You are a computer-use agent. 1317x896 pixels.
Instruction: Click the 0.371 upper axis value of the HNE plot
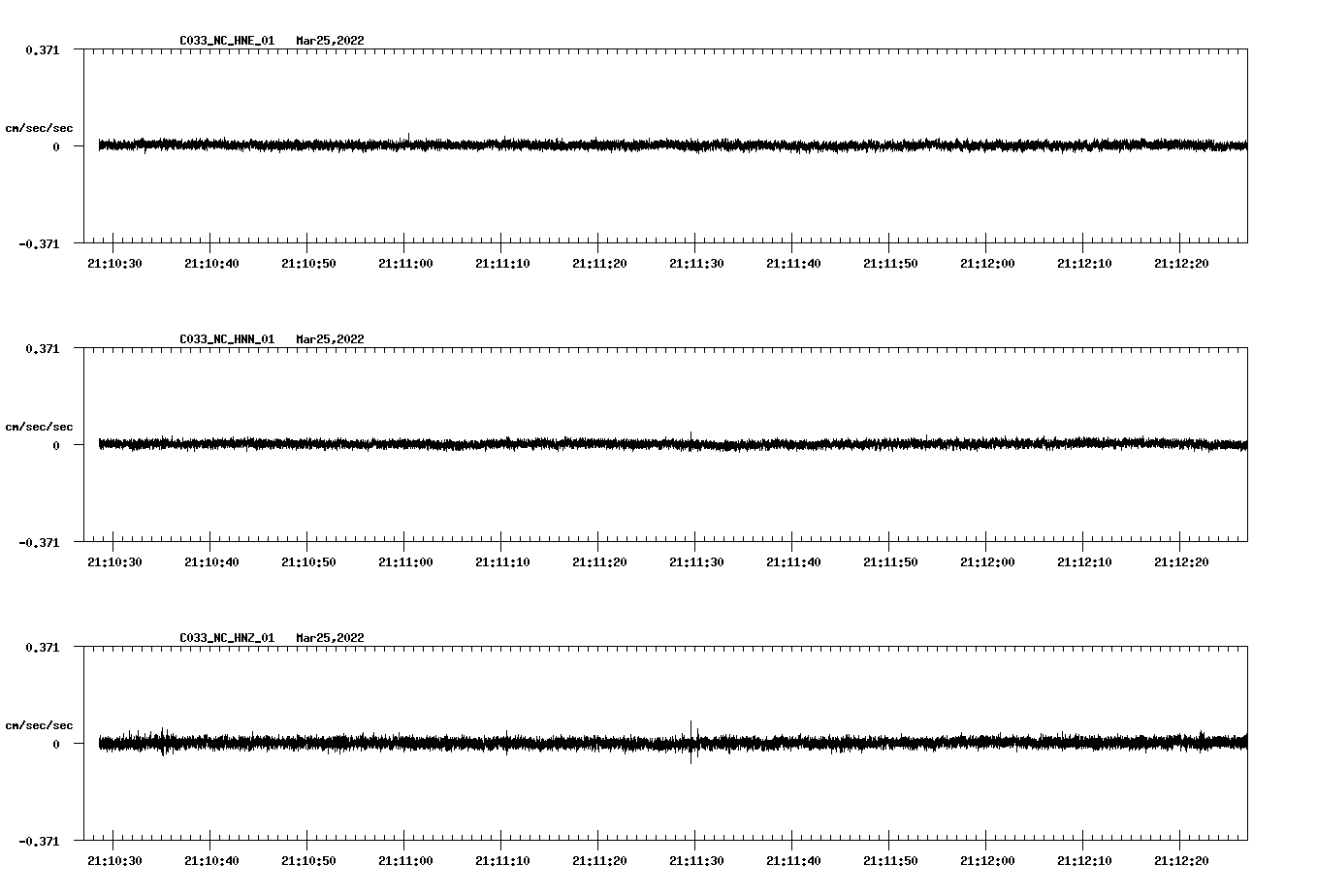click(x=42, y=49)
